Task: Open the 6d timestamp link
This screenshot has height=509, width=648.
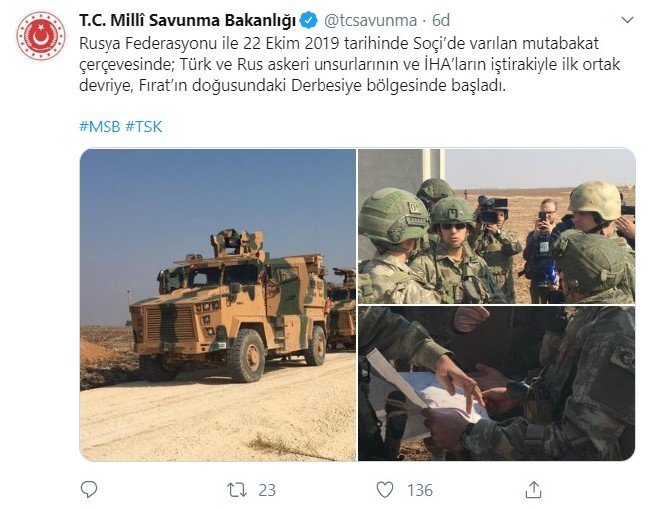Action: pos(441,20)
